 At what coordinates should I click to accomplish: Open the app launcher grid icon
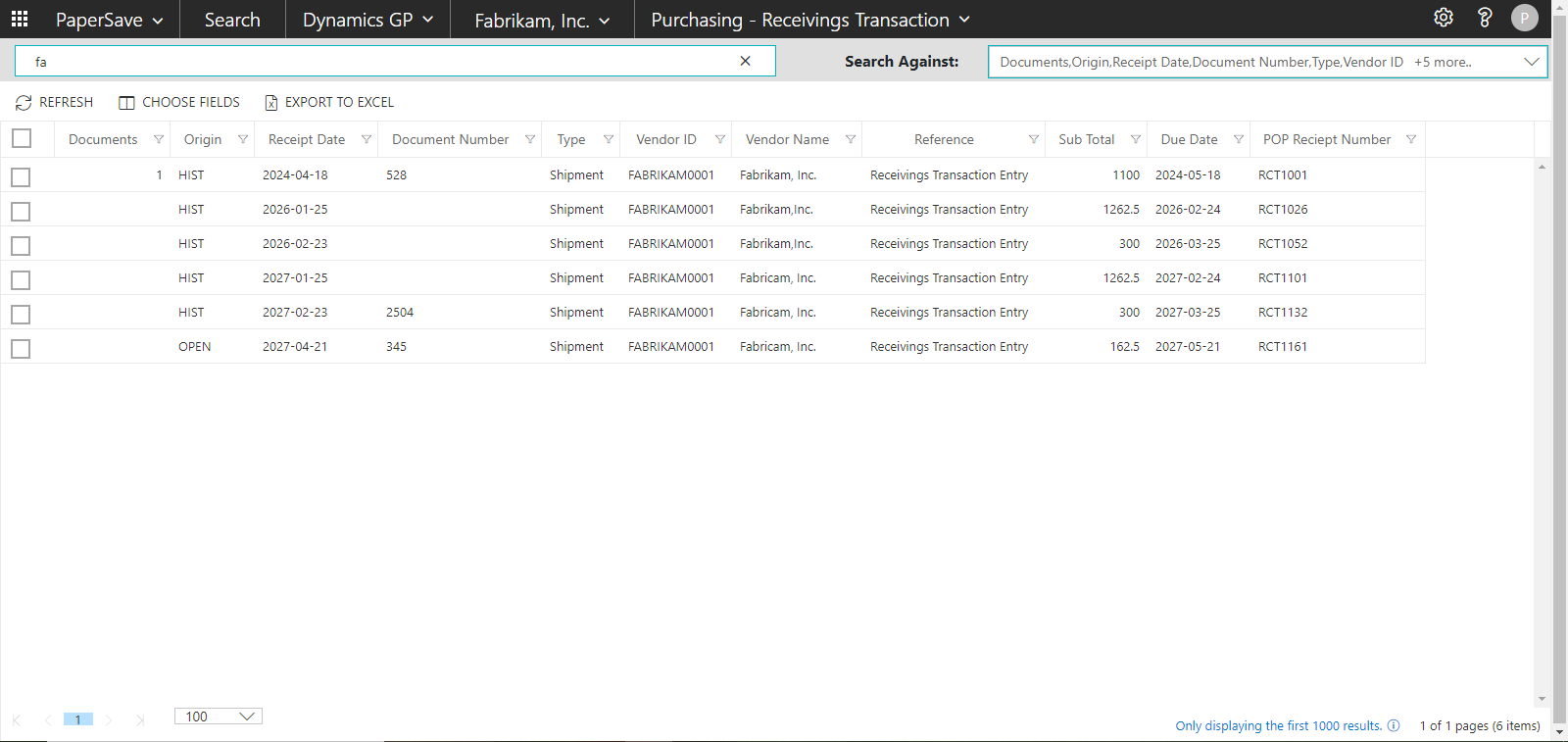click(20, 19)
